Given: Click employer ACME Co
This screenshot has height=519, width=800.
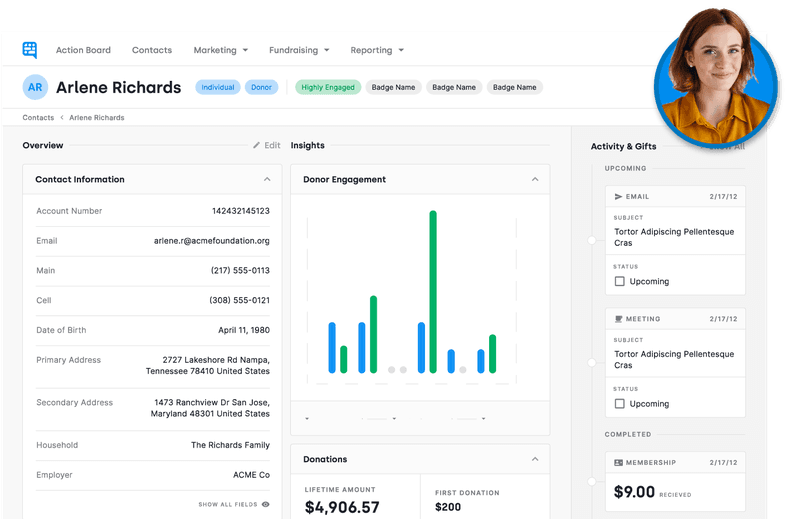Looking at the screenshot, I should pos(252,475).
